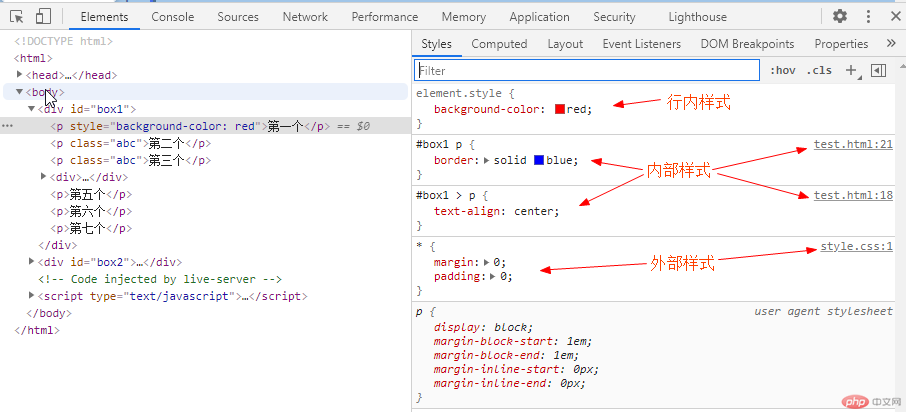Viewport: 906px width, 412px height.
Task: Open DevTools settings gear
Action: [x=840, y=16]
